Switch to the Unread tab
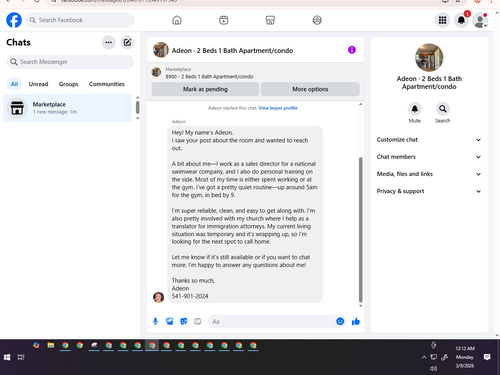The height and width of the screenshot is (375, 500). 38,84
